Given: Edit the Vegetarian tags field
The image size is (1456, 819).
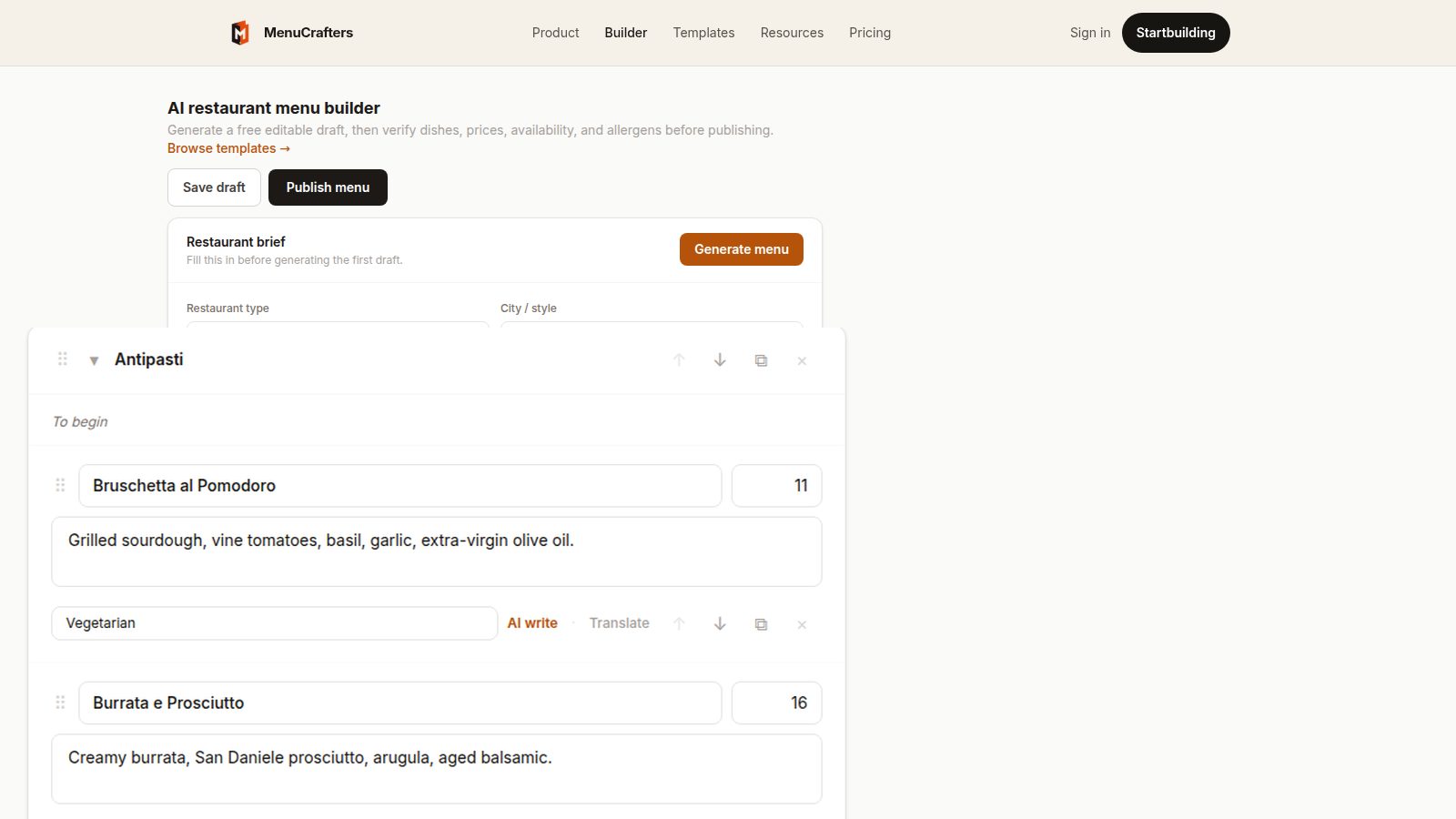Looking at the screenshot, I should (x=275, y=623).
